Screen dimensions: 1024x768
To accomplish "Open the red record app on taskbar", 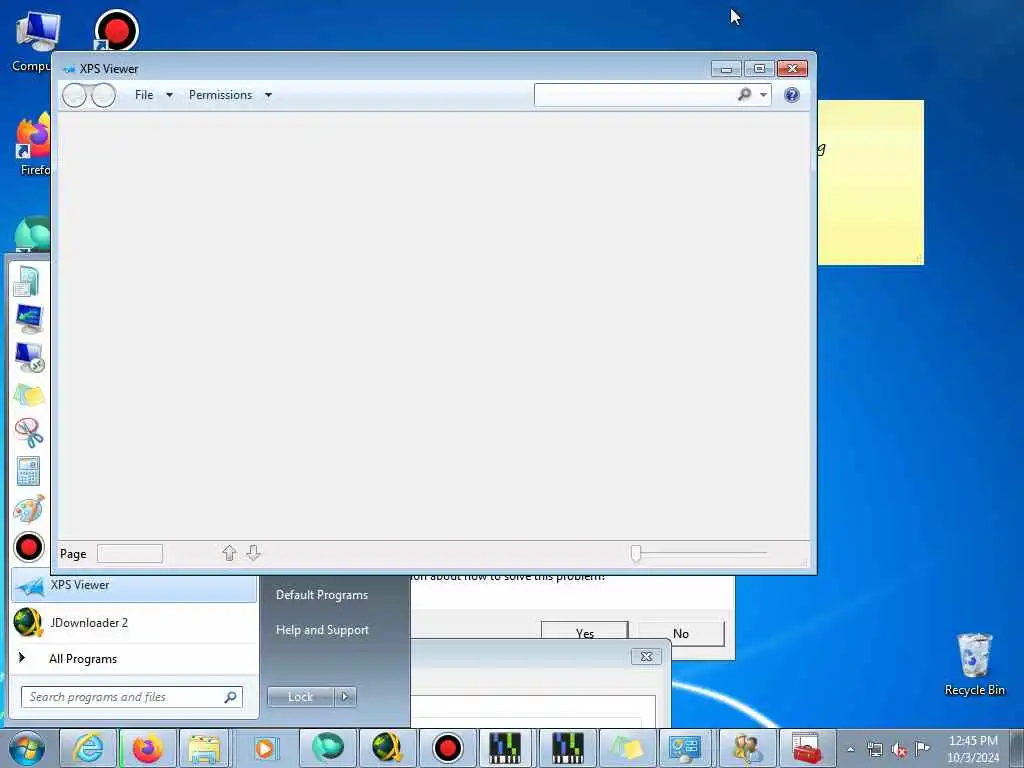I will point(448,748).
